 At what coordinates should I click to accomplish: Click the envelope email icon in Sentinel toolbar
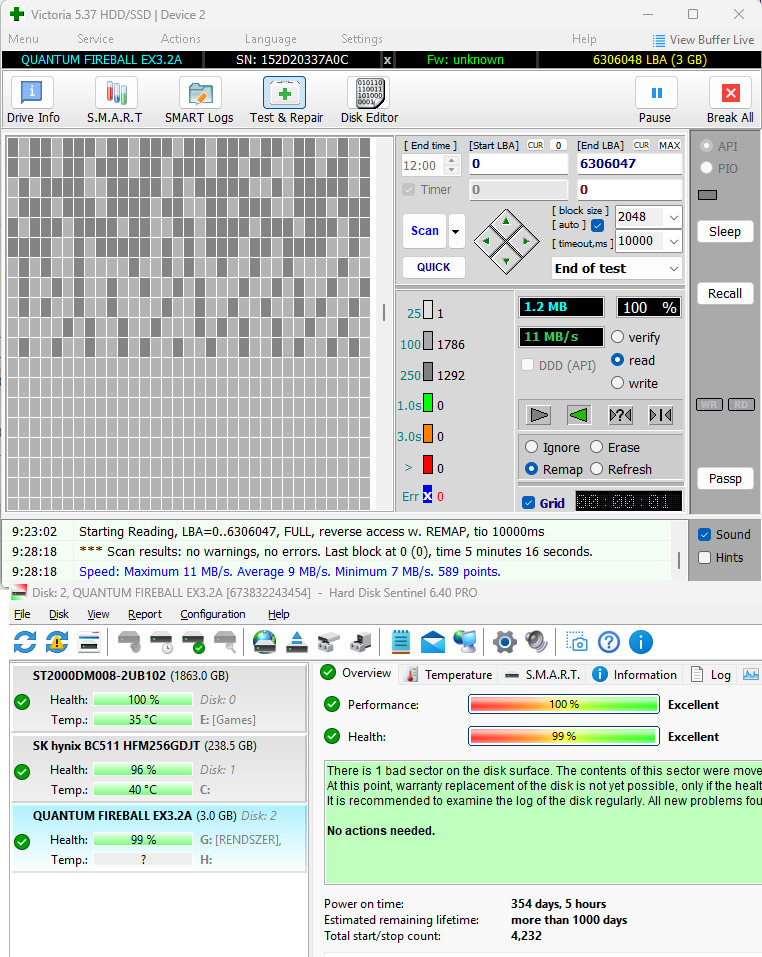click(433, 642)
